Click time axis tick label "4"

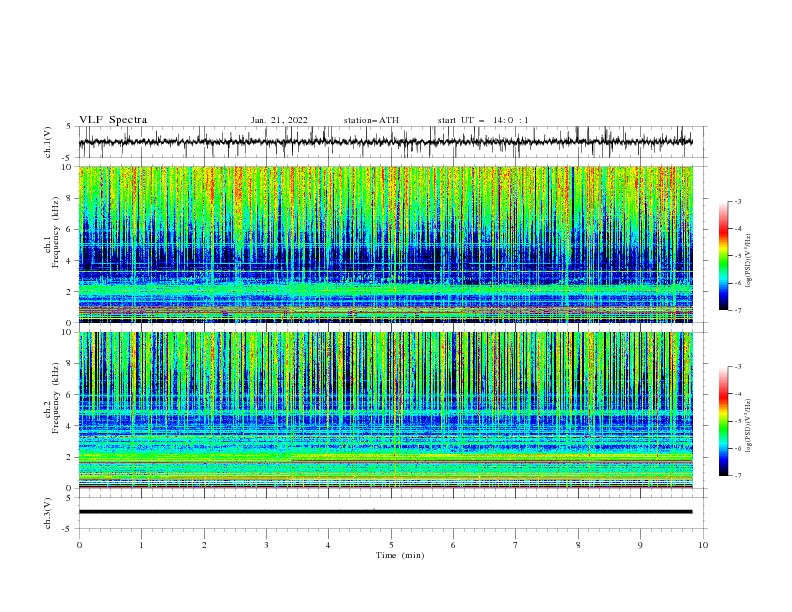click(x=328, y=545)
